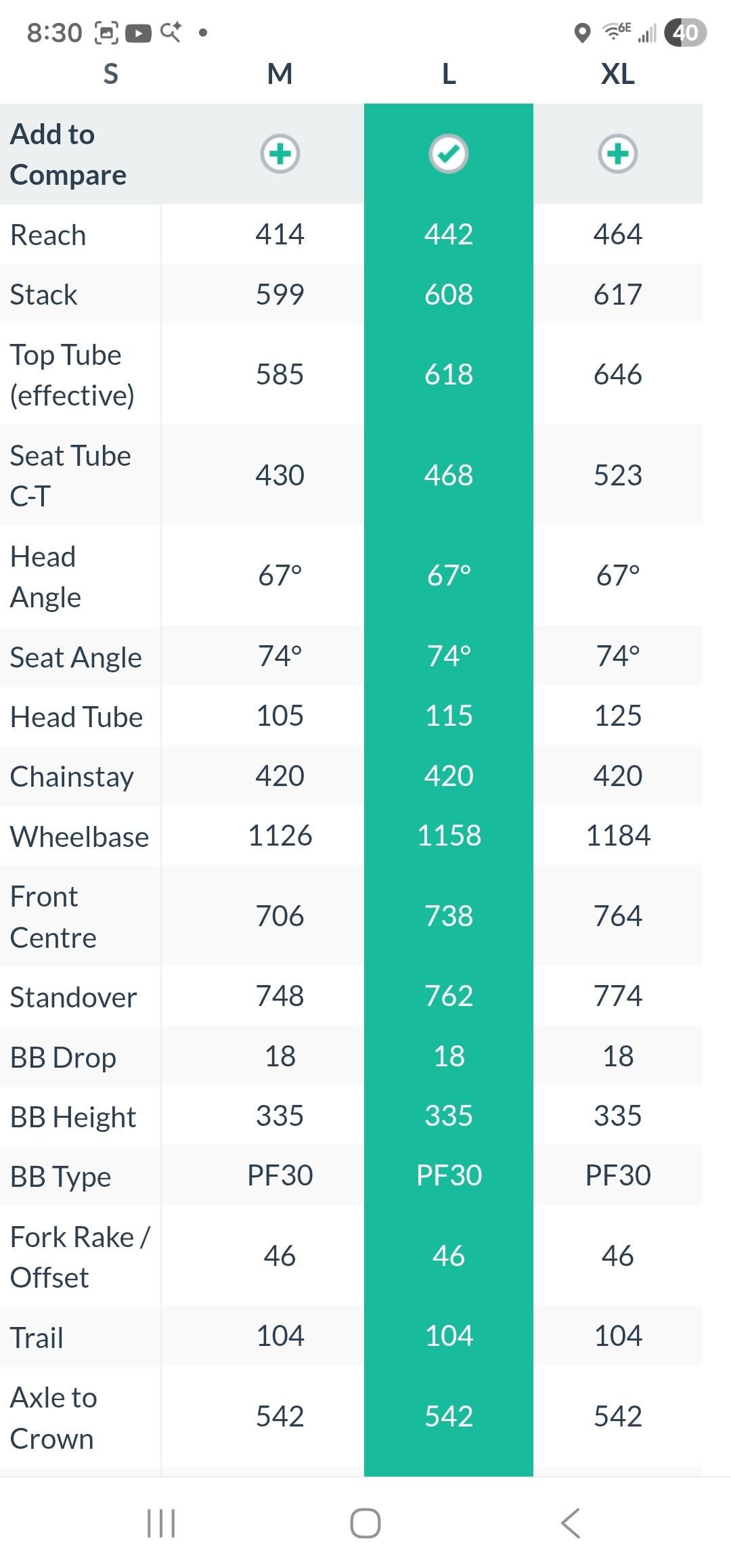Select the S size column header
The image size is (731, 1568).
tap(110, 74)
